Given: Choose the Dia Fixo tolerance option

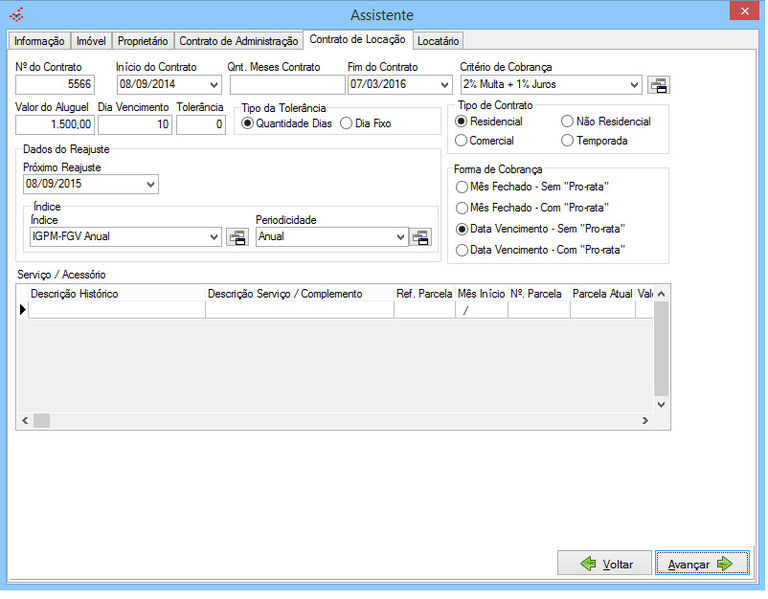Looking at the screenshot, I should click(347, 124).
